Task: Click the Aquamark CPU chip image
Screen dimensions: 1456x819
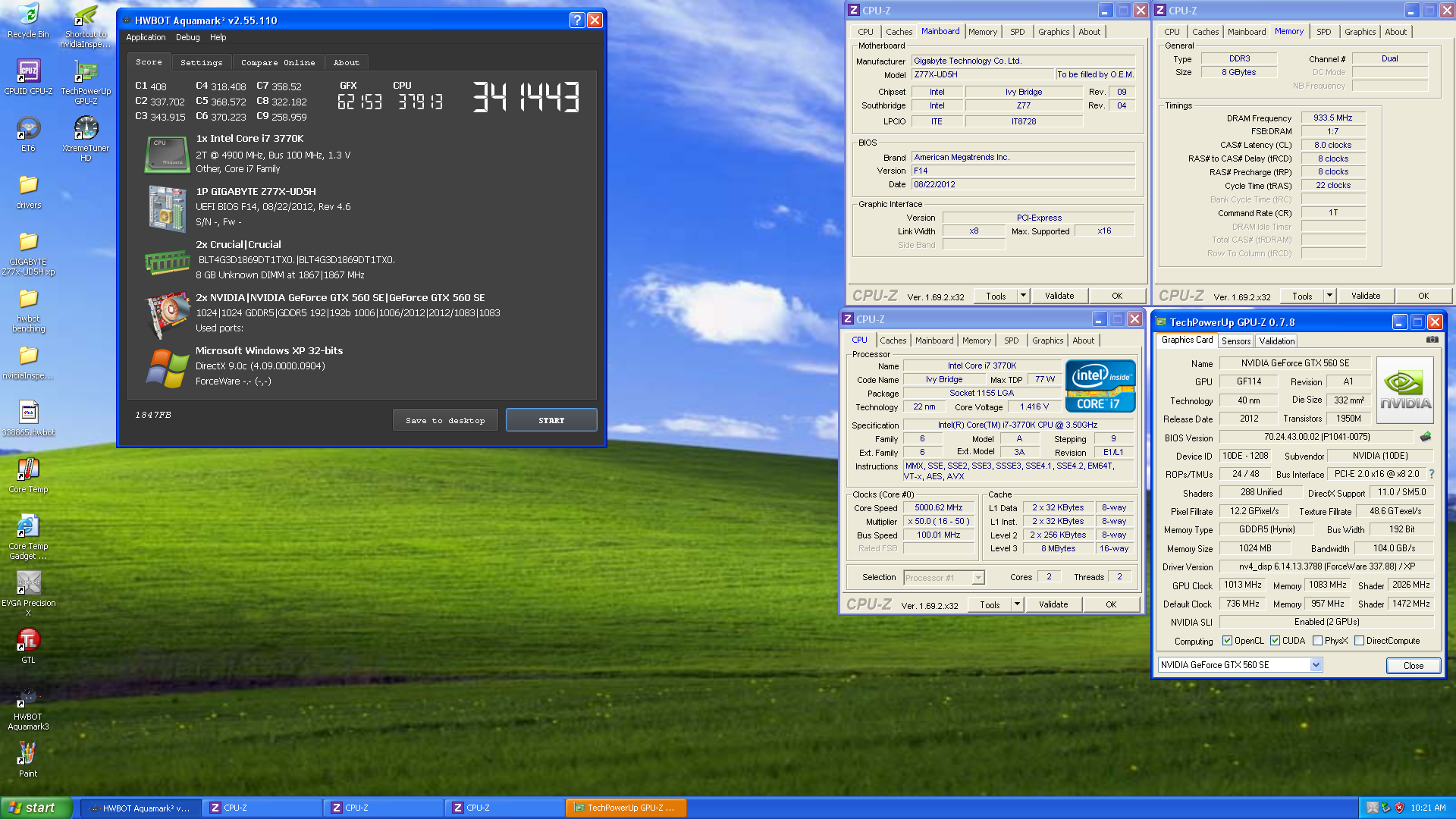Action: coord(167,154)
